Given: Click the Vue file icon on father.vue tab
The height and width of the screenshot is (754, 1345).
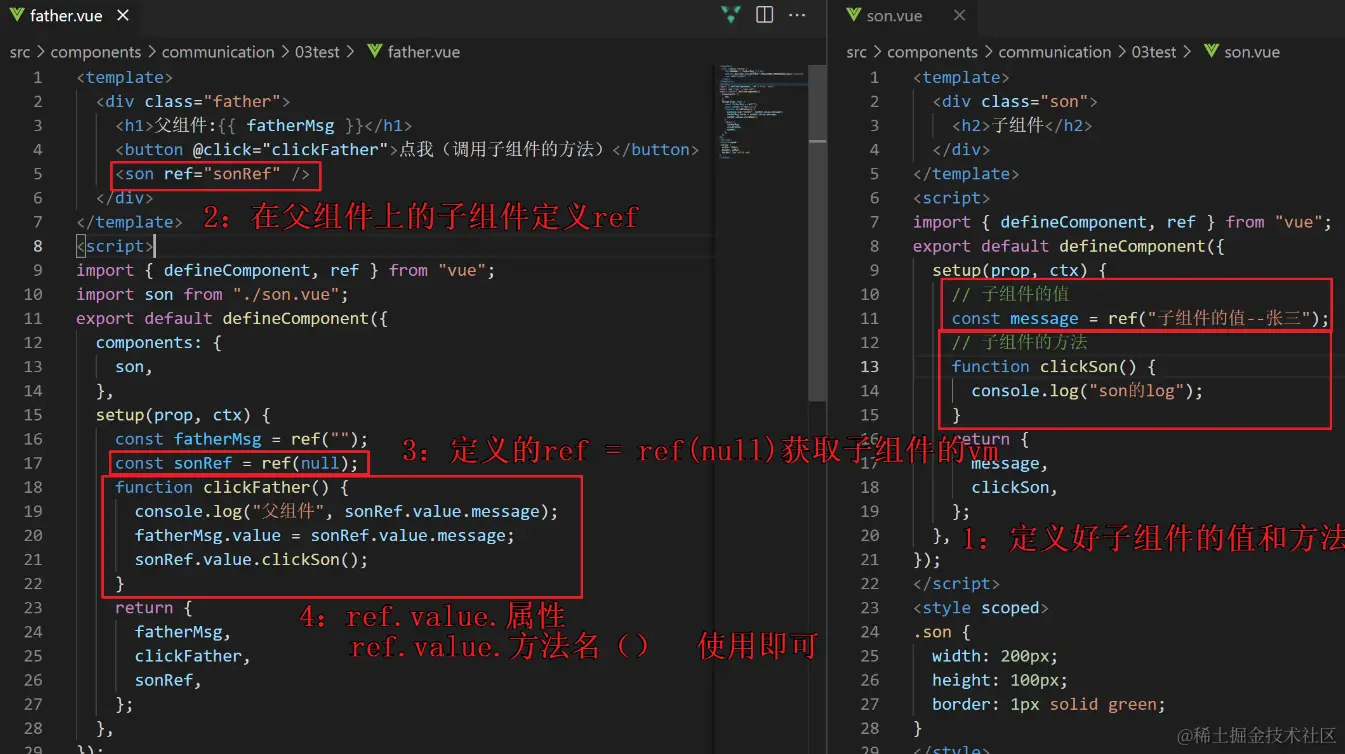Looking at the screenshot, I should click(16, 16).
